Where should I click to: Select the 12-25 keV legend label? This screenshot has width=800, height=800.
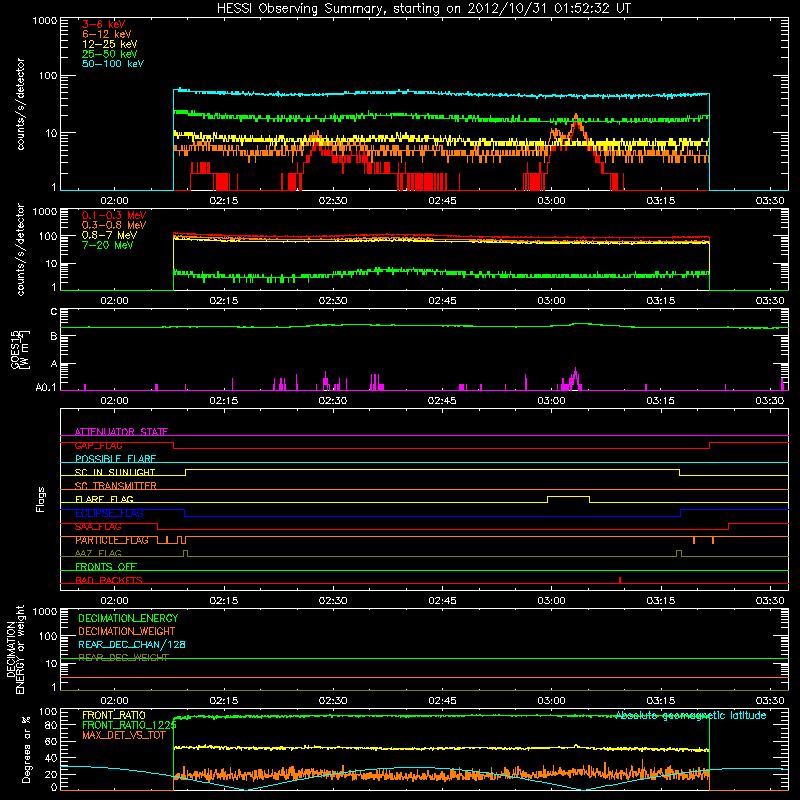coord(109,44)
